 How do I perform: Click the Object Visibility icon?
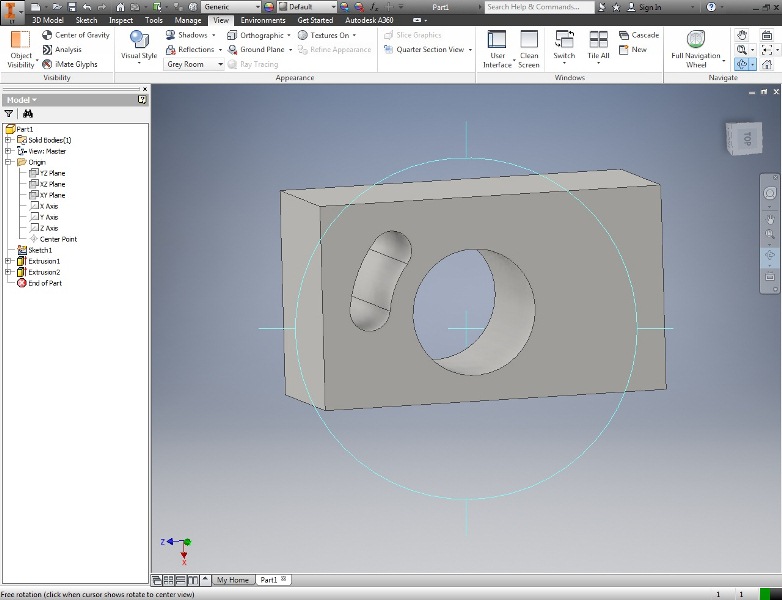pyautogui.click(x=21, y=42)
